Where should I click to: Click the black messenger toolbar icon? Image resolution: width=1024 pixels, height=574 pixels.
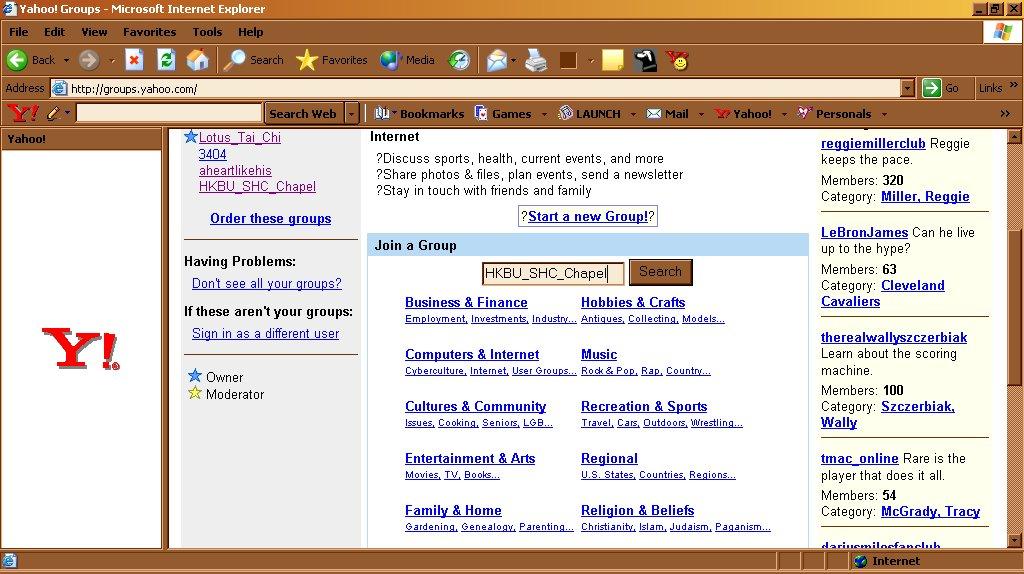[645, 61]
